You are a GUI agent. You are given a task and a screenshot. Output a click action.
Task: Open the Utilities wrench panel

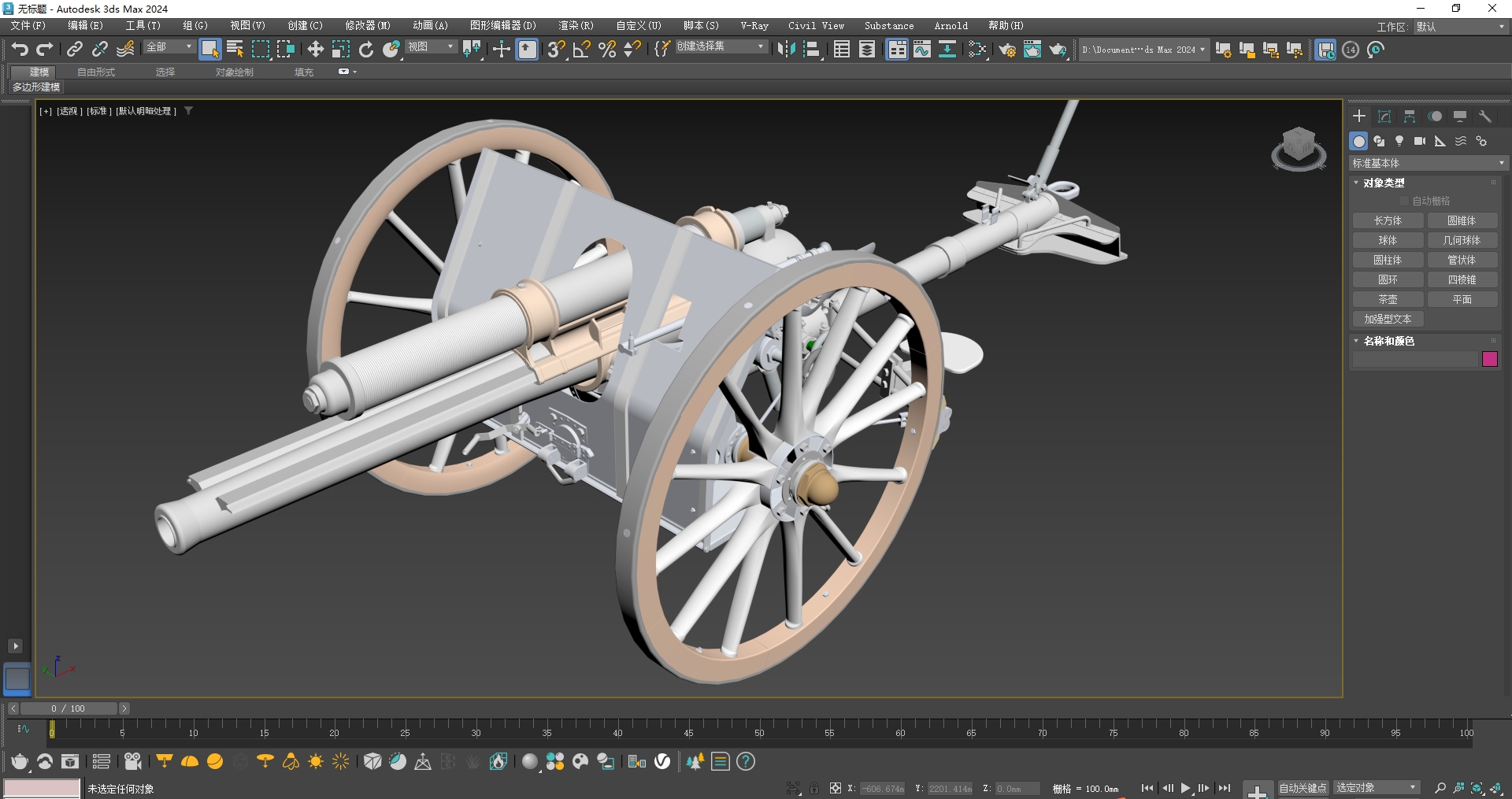pos(1485,117)
